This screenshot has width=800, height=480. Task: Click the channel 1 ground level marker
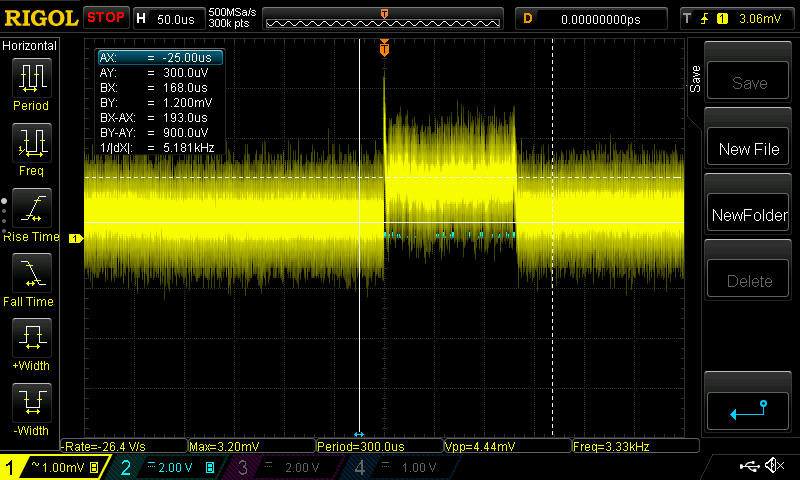point(76,238)
